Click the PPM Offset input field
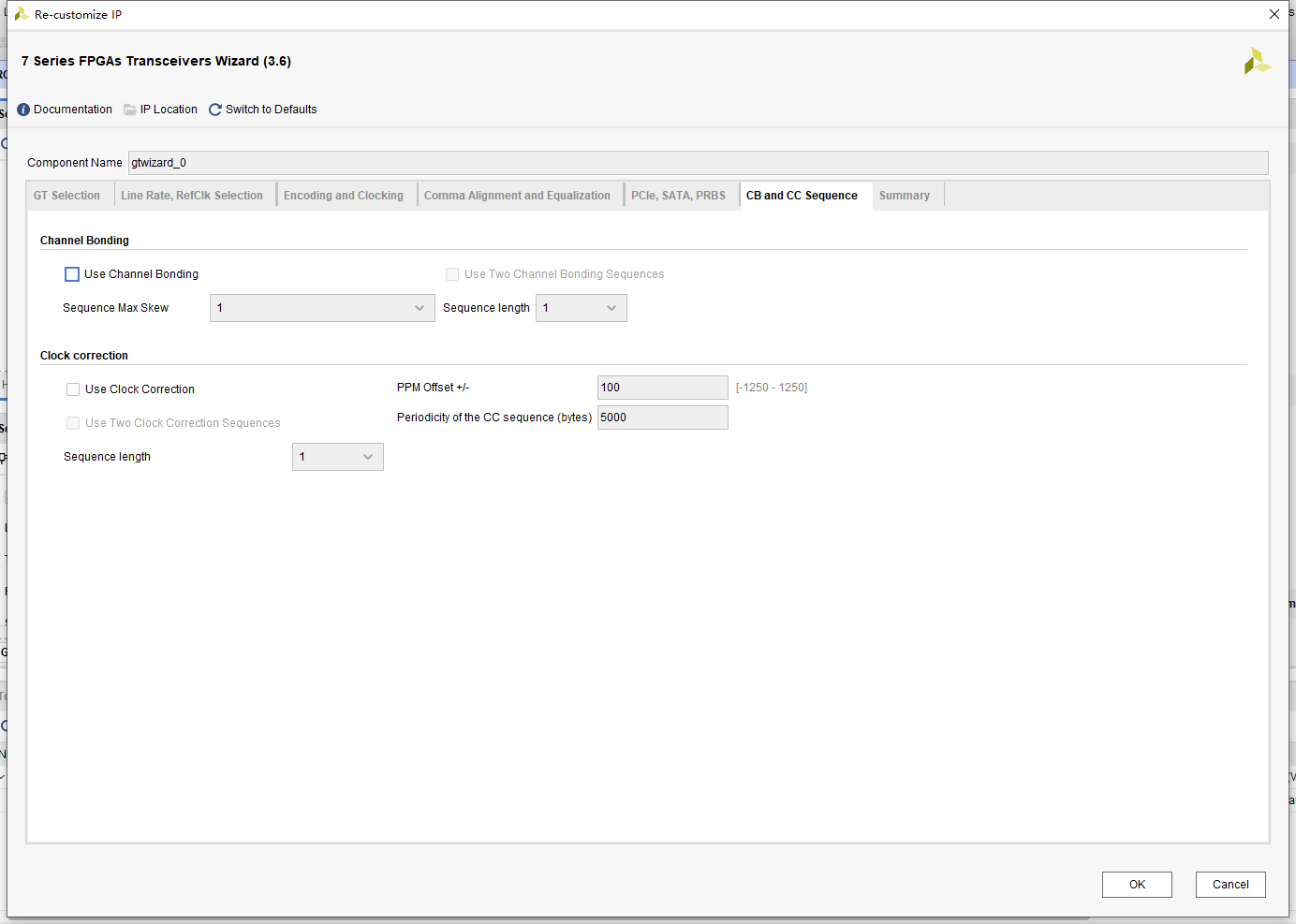The image size is (1296, 924). [x=663, y=388]
